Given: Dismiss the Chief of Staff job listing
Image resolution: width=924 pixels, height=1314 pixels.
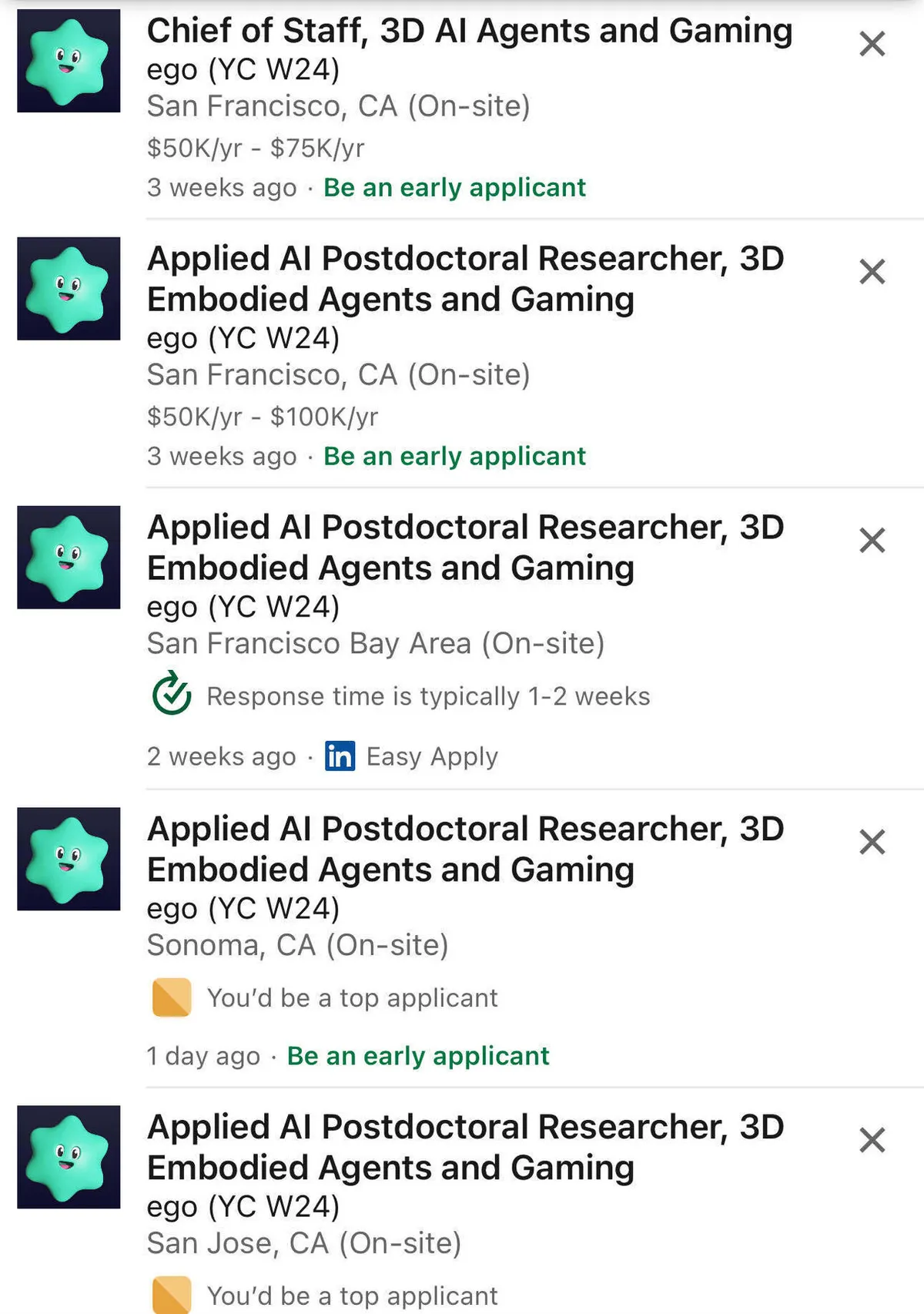Looking at the screenshot, I should click(x=872, y=44).
